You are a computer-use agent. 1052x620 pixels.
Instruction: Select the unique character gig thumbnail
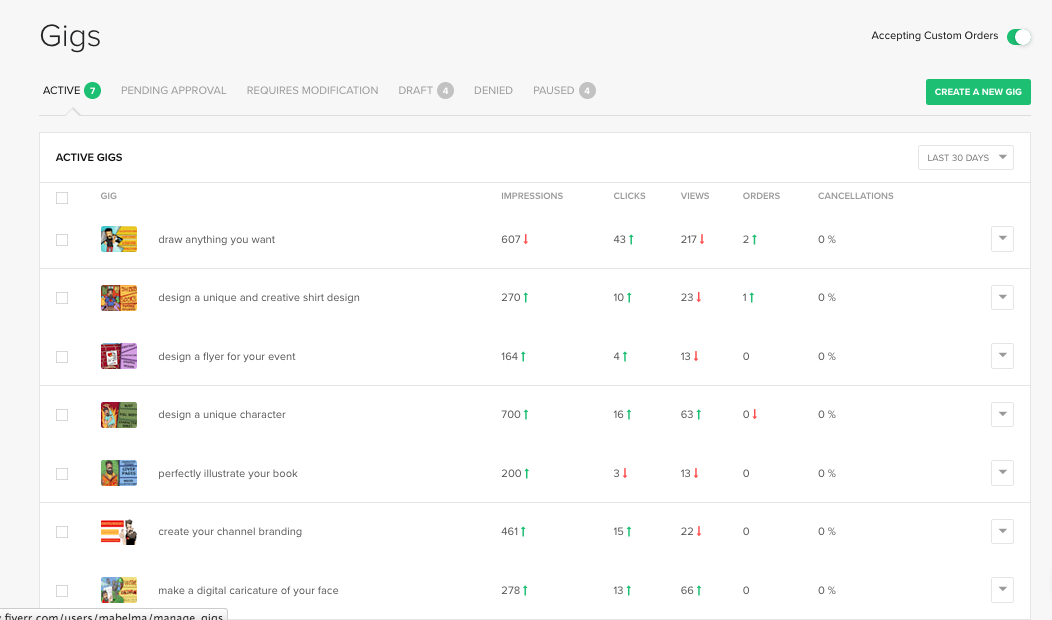coord(118,415)
